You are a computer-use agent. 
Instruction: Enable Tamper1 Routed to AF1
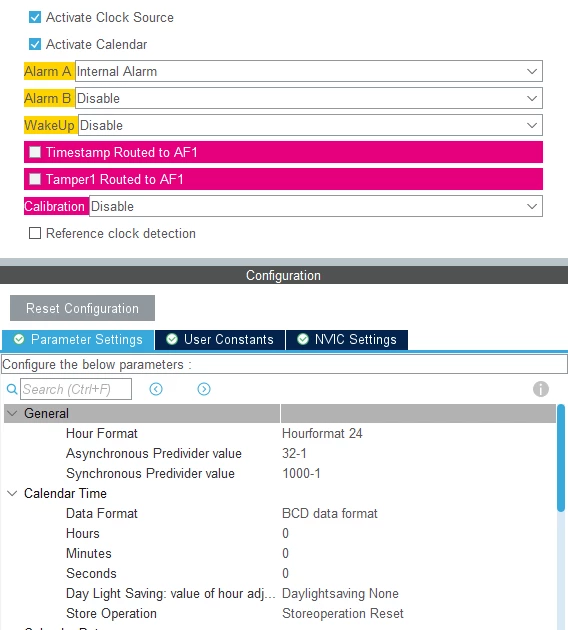(x=35, y=179)
